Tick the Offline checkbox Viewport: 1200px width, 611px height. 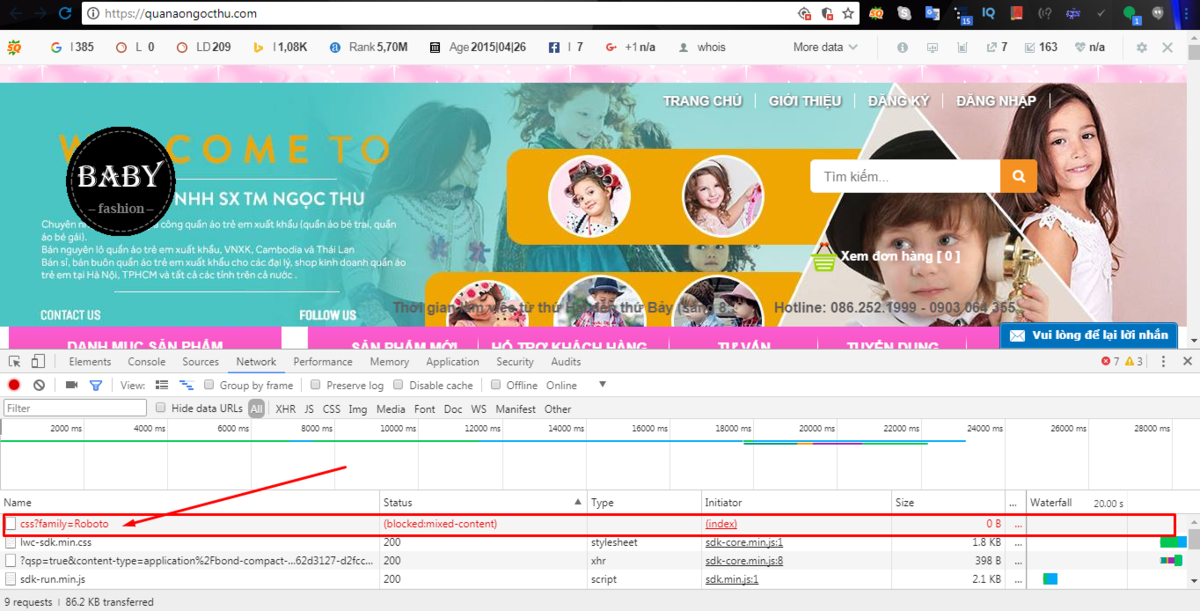click(x=495, y=385)
